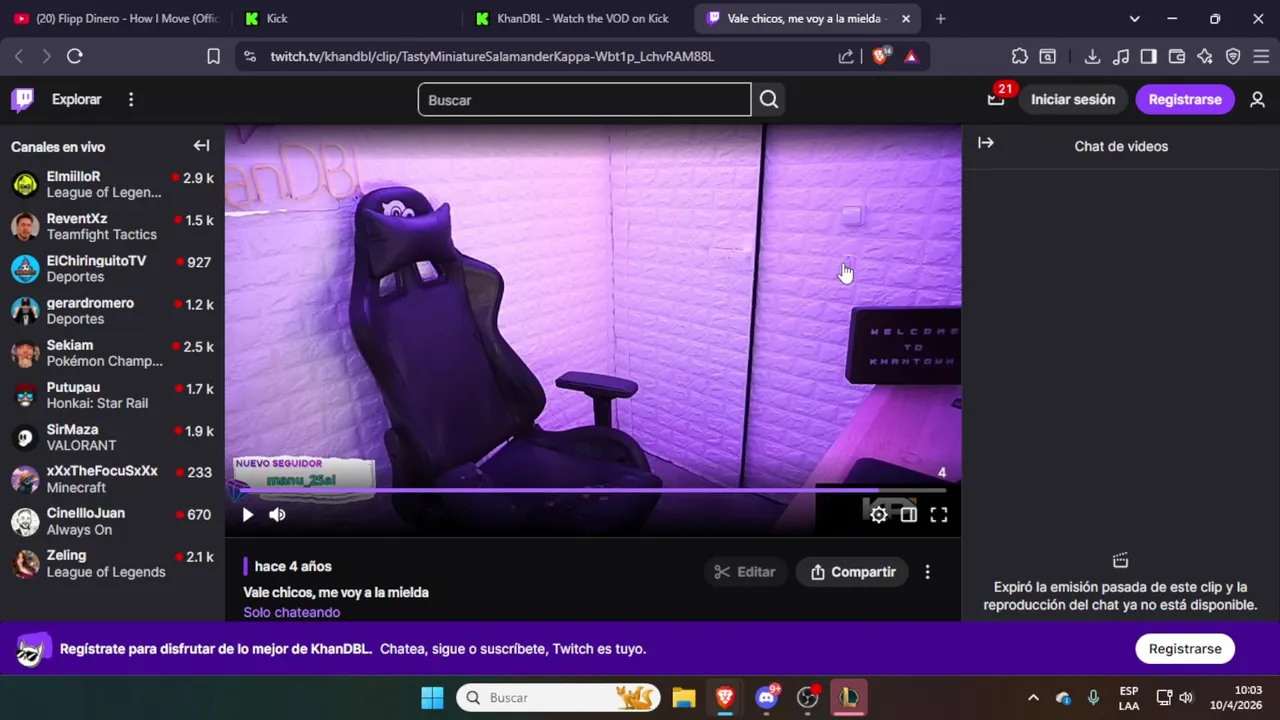
Task: Open File Explorer from the taskbar
Action: pos(683,697)
